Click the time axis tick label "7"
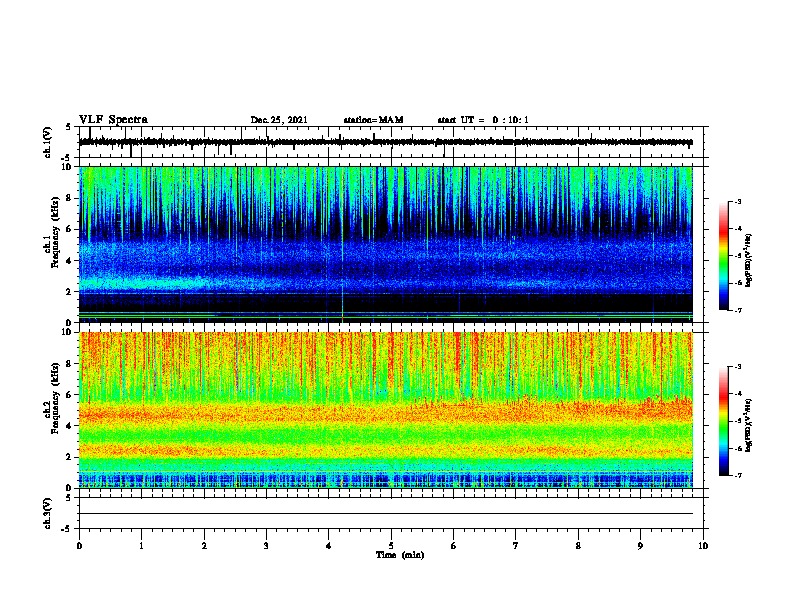This screenshot has height=612, width=792. coord(516,546)
